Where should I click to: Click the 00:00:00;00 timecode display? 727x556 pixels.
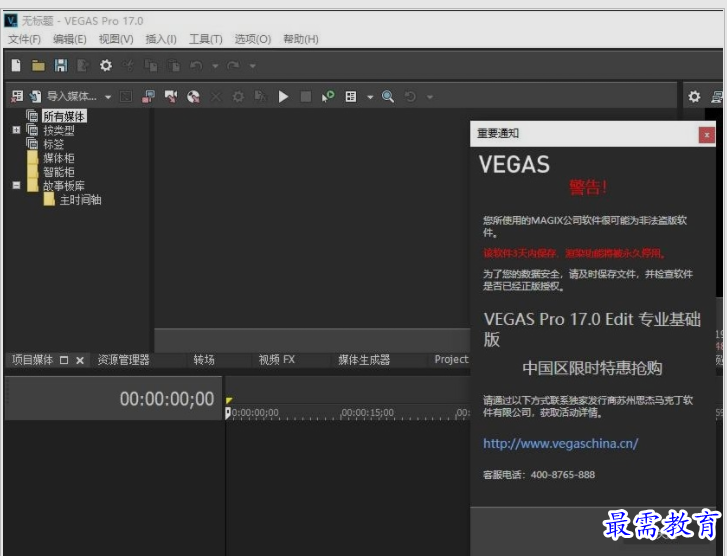167,399
